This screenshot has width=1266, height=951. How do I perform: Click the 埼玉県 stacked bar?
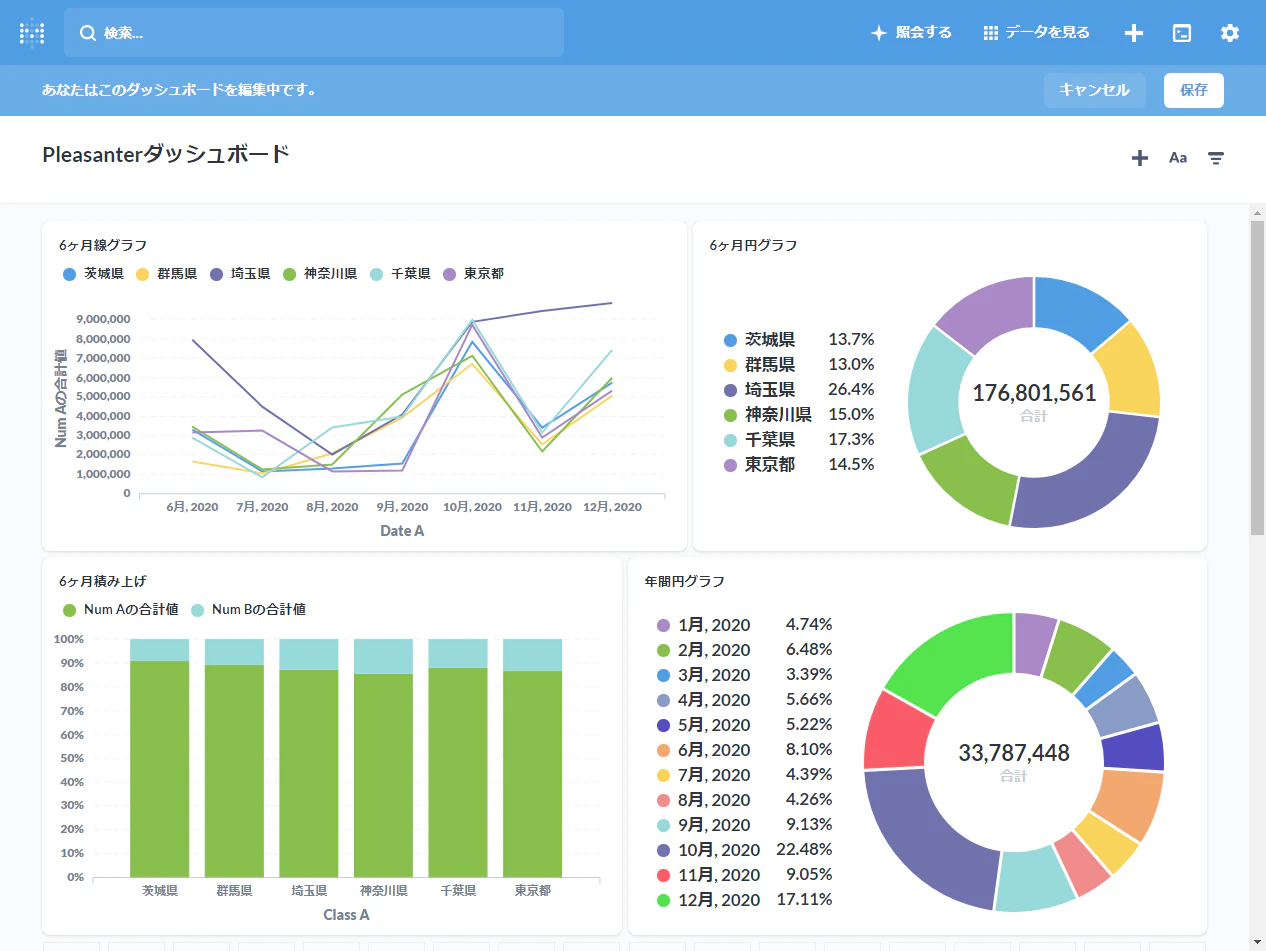pyautogui.click(x=309, y=758)
